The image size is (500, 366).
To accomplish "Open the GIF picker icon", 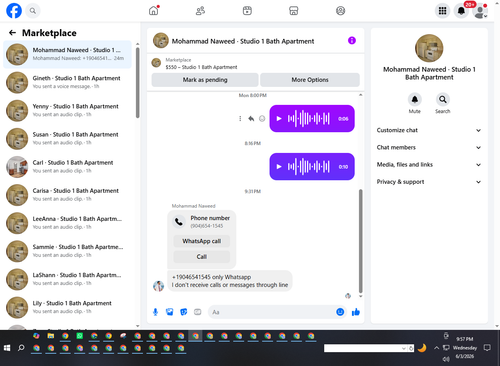I will pyautogui.click(x=198, y=312).
